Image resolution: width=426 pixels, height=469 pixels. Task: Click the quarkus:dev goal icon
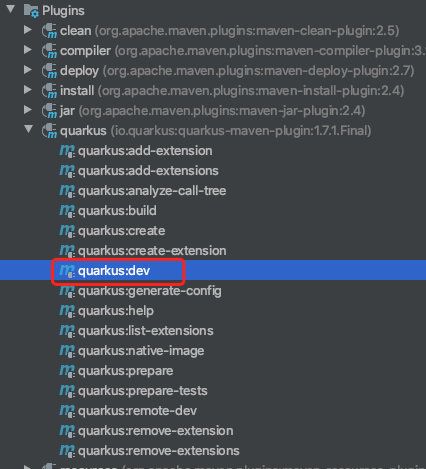(x=67, y=271)
